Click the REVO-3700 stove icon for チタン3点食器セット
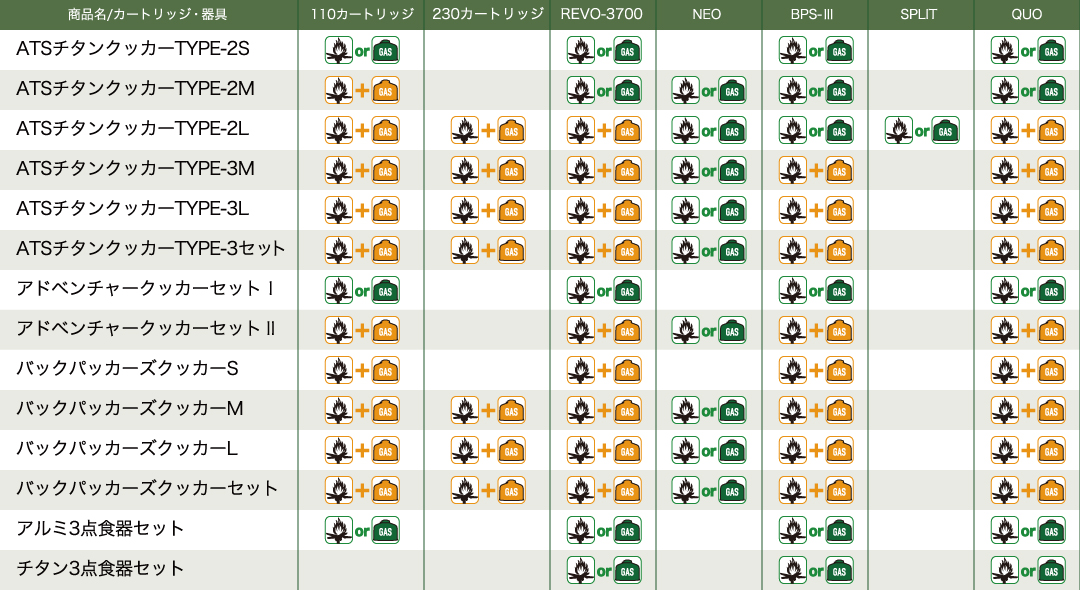Image resolution: width=1080 pixels, height=590 pixels. [581, 570]
